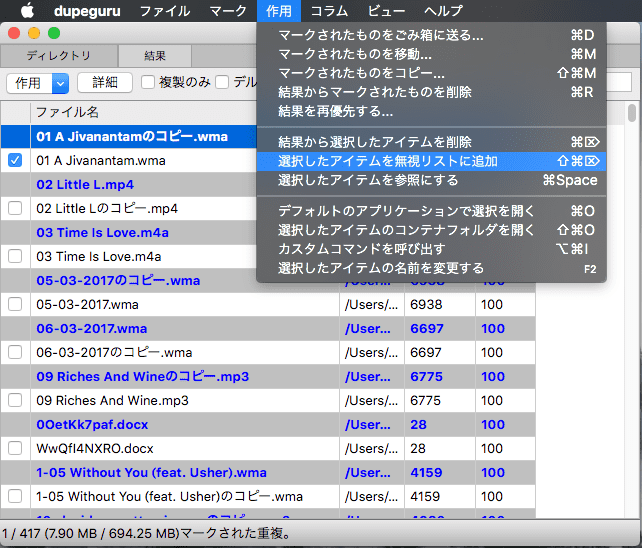
Task: Switch to the 結果 tab
Action: tap(156, 56)
